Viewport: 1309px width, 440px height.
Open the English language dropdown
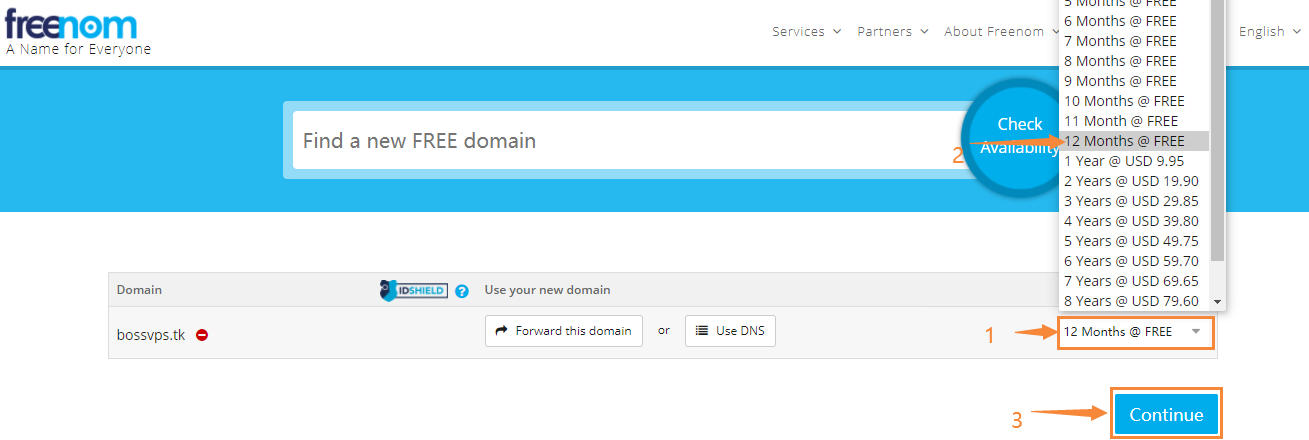point(1269,32)
